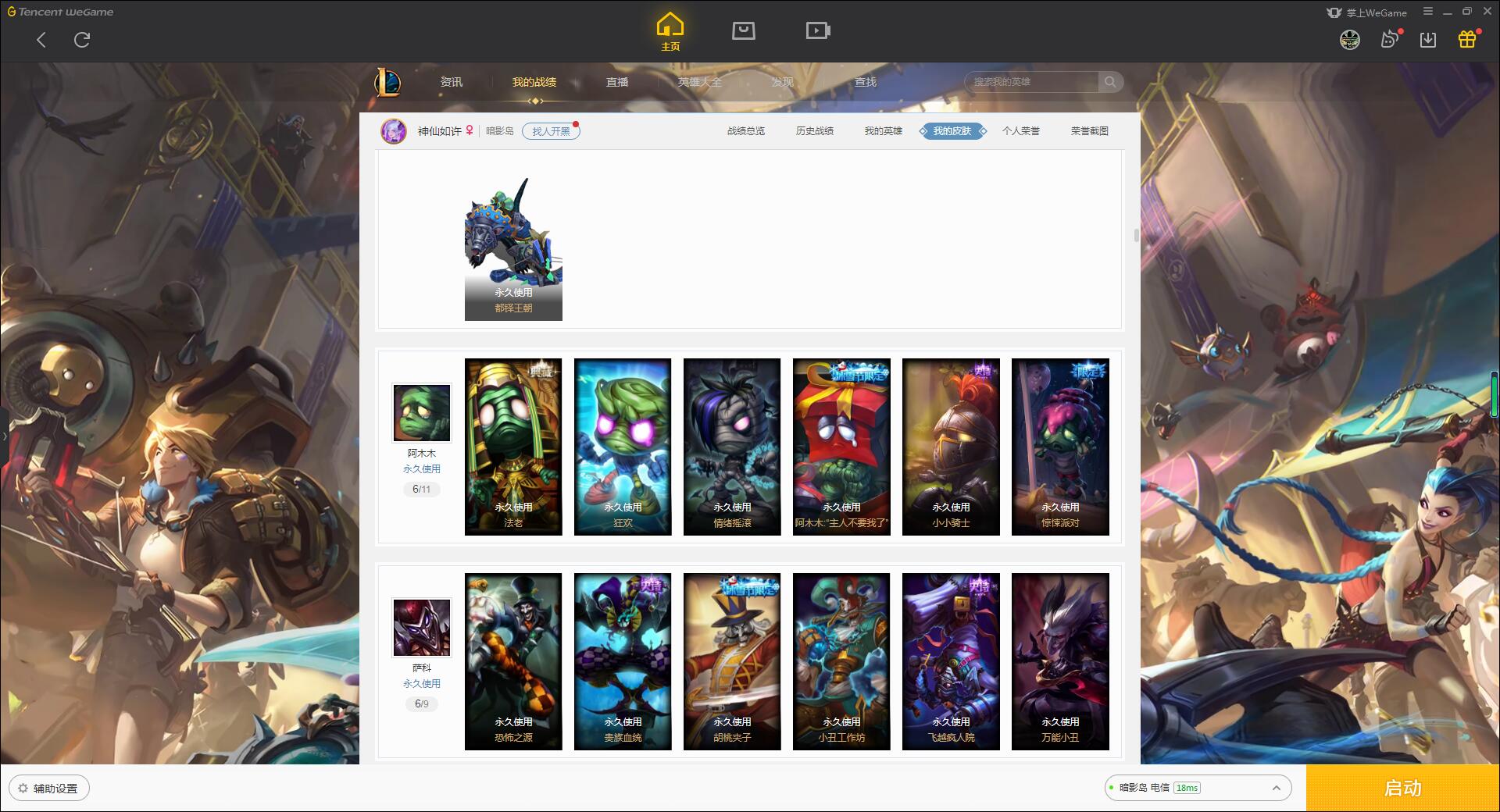Open the 狂欢 skin card
The image size is (1500, 812).
click(x=623, y=447)
